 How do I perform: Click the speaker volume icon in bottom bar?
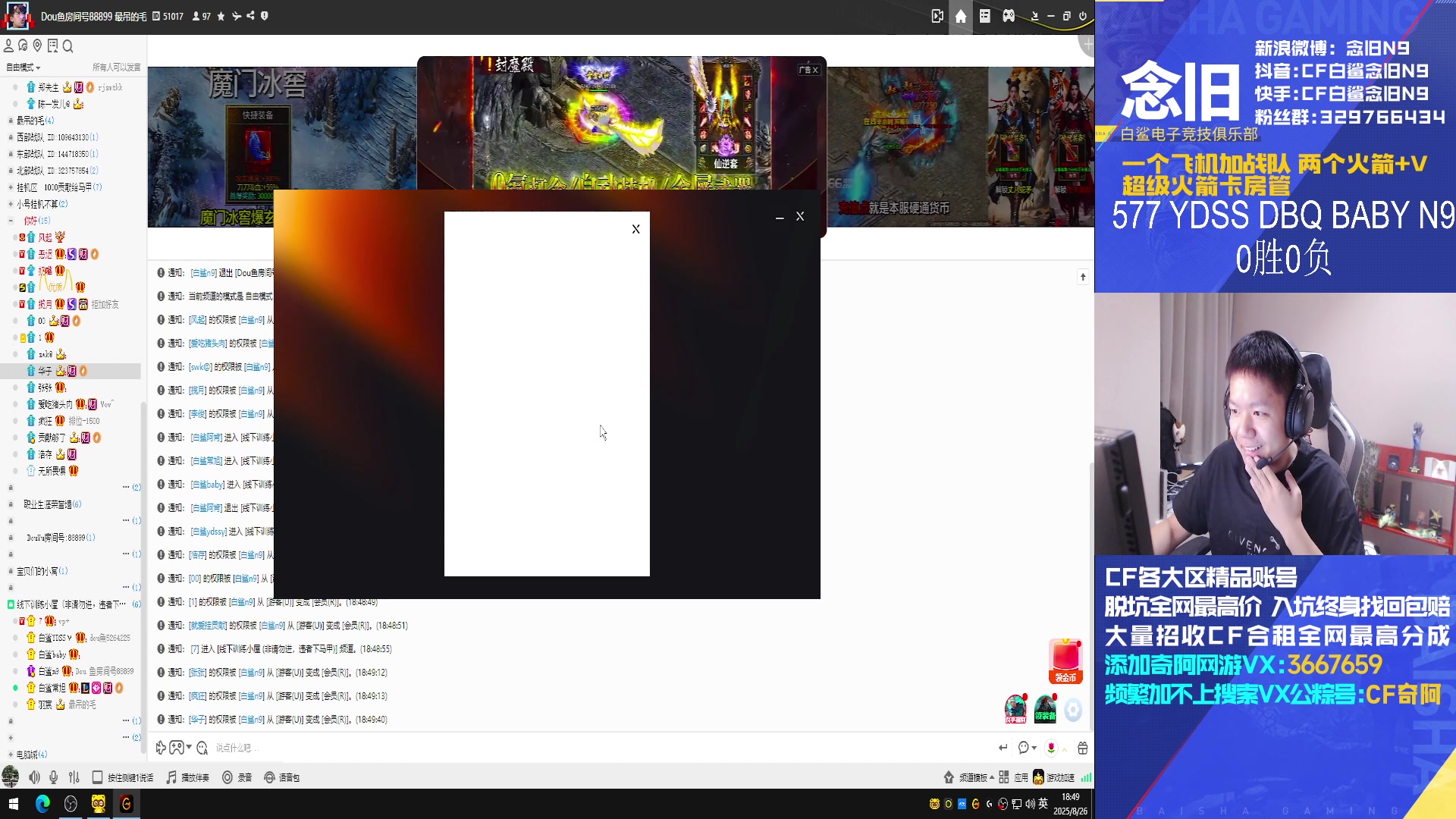tap(34, 778)
